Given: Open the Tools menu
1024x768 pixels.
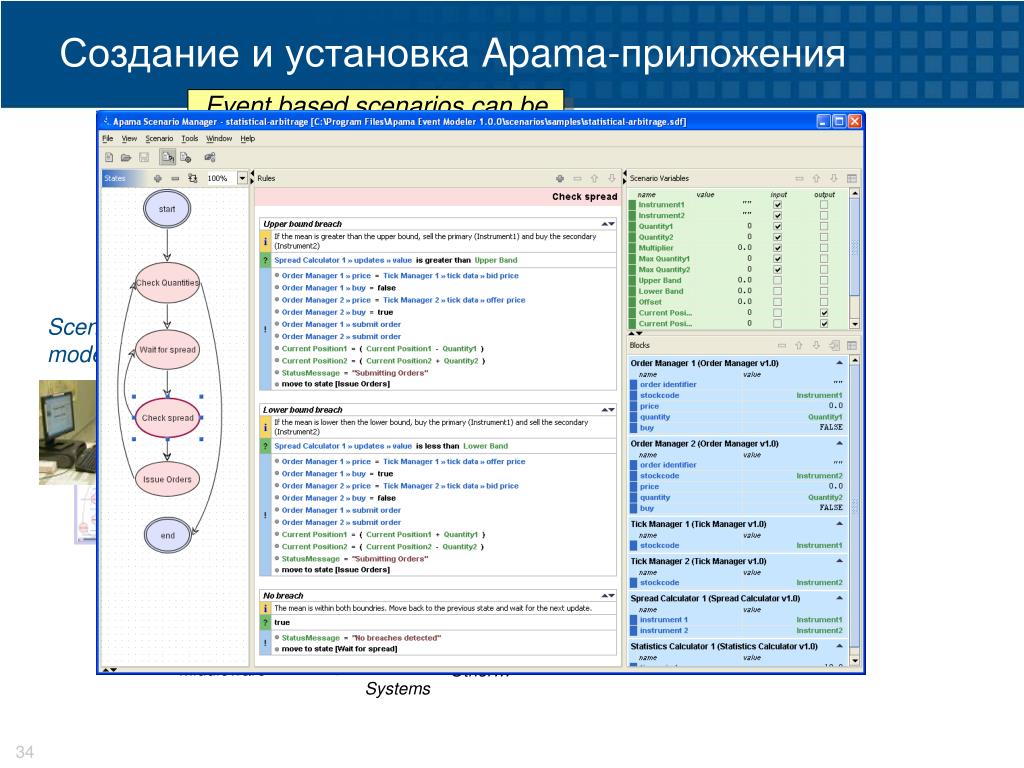Looking at the screenshot, I should pyautogui.click(x=189, y=138).
